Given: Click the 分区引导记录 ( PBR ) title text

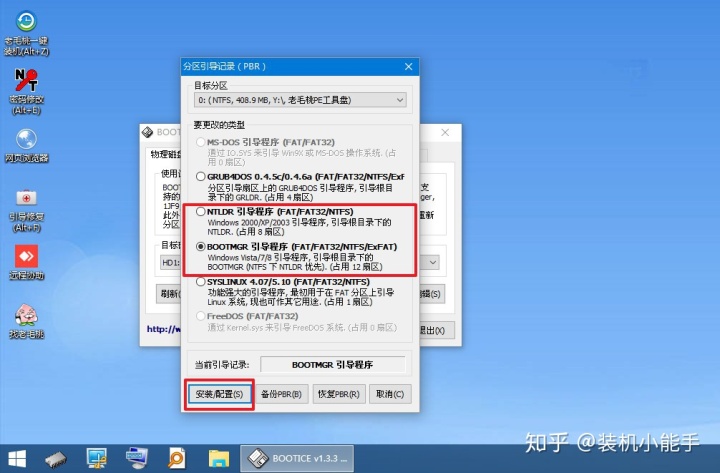Looking at the screenshot, I should click(225, 67).
